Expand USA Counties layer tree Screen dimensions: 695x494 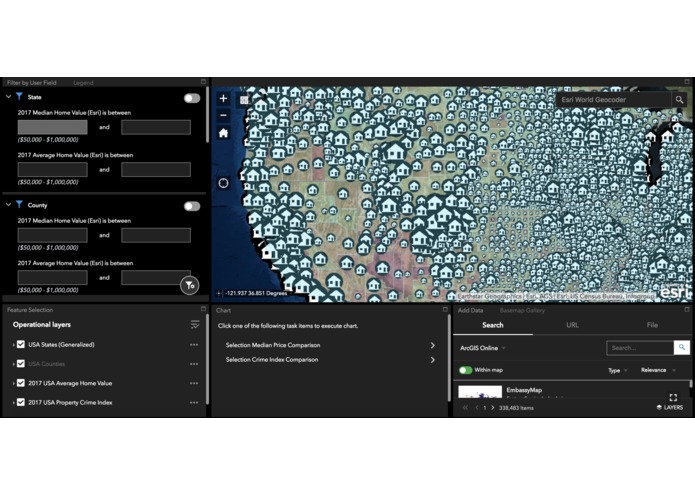(13, 364)
